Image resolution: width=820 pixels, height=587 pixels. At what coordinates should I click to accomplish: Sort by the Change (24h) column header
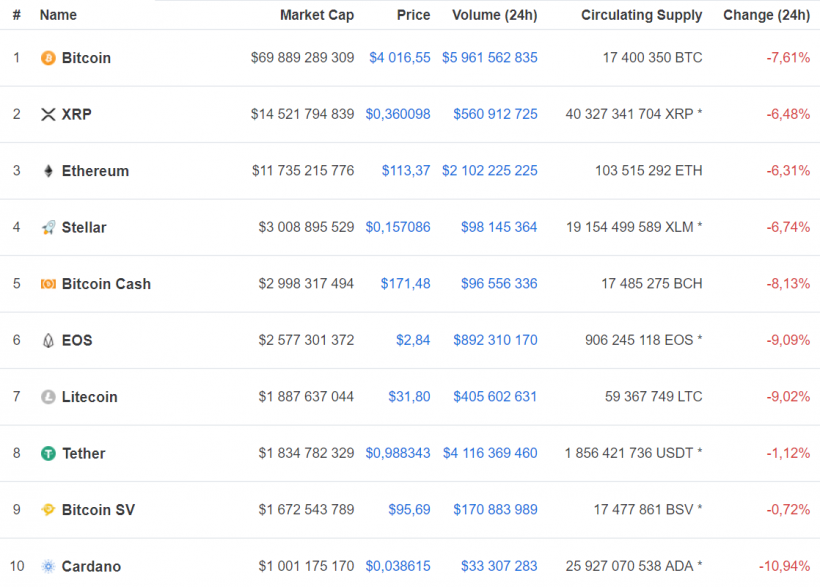pos(767,15)
